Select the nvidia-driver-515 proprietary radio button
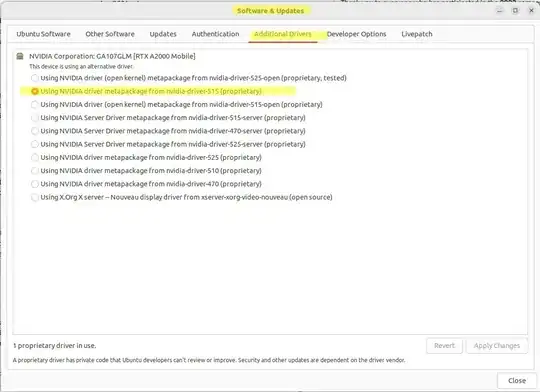The height and width of the screenshot is (392, 540). point(34,91)
